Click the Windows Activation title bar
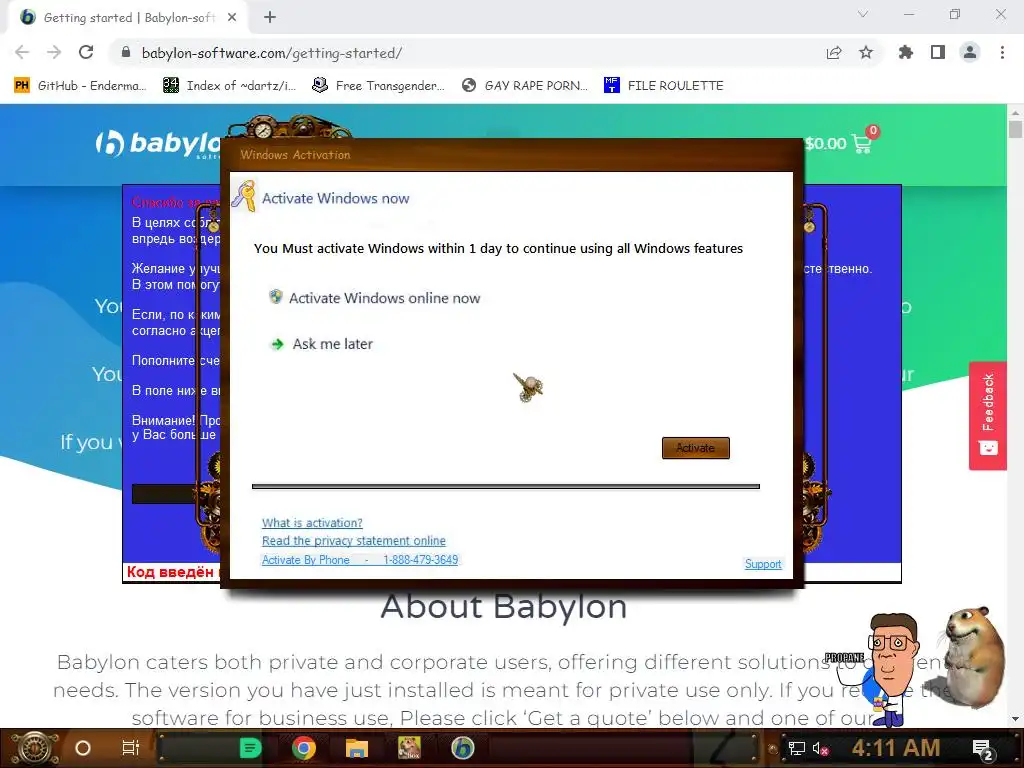Screen dimensions: 1024x768 coord(511,155)
